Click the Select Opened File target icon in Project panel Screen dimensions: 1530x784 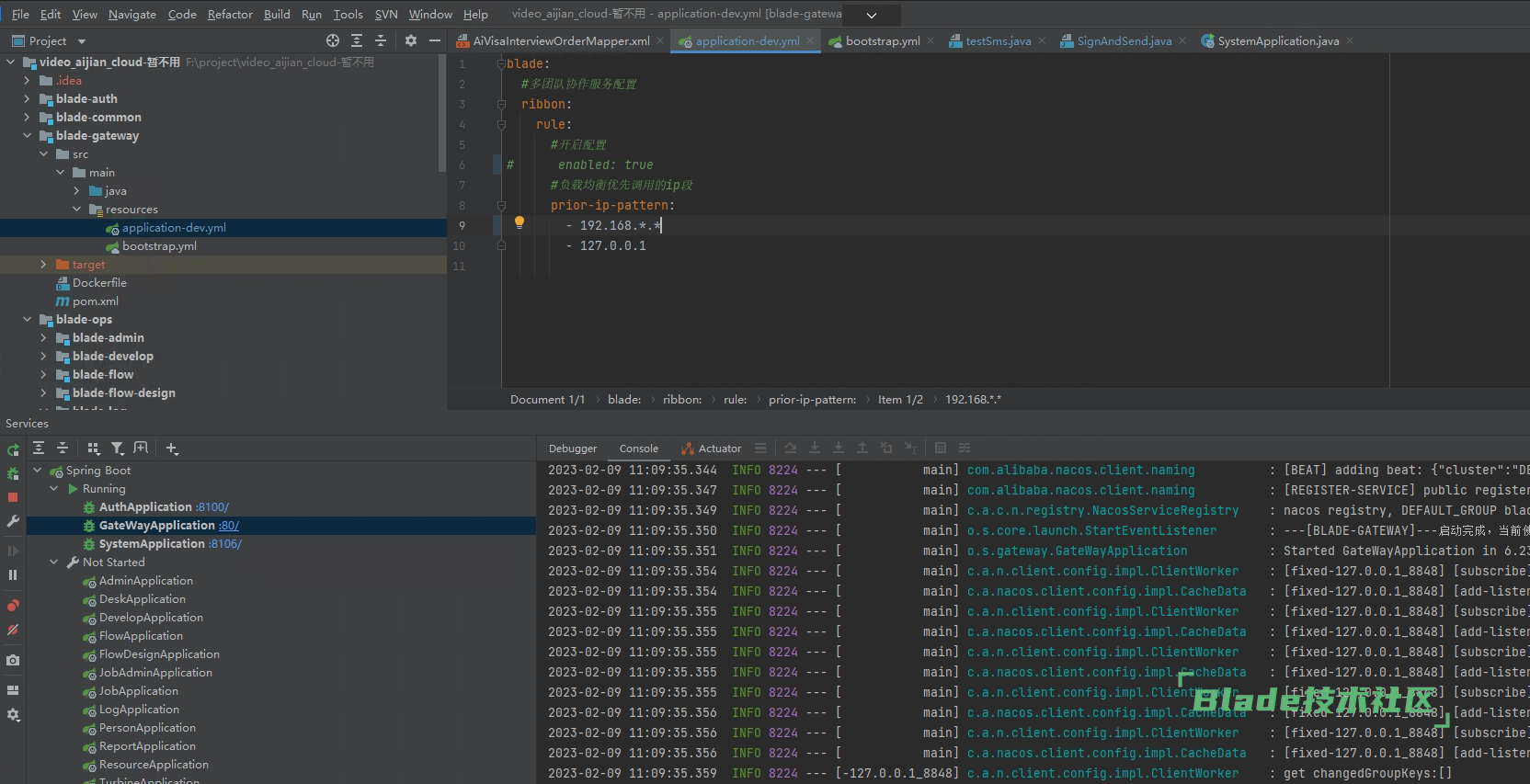(x=333, y=40)
